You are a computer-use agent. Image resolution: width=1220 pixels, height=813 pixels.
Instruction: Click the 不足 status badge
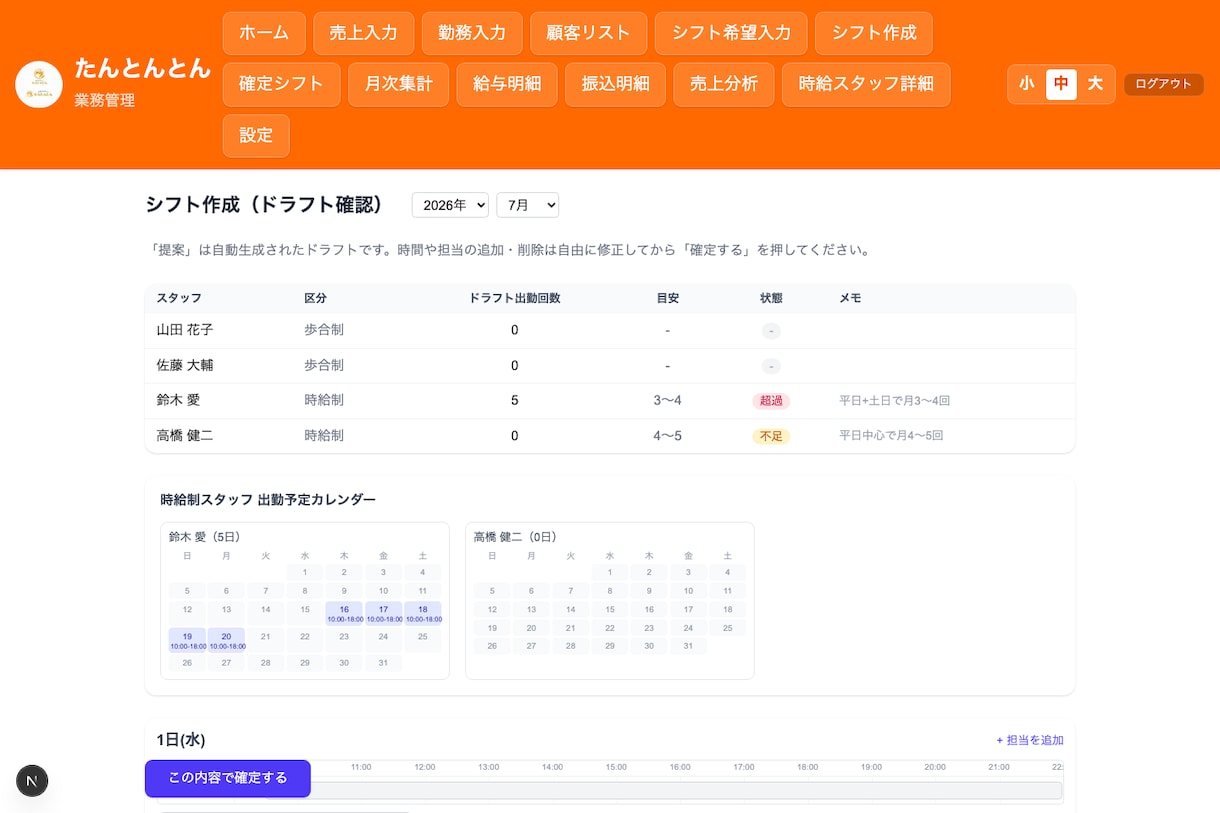tap(771, 436)
